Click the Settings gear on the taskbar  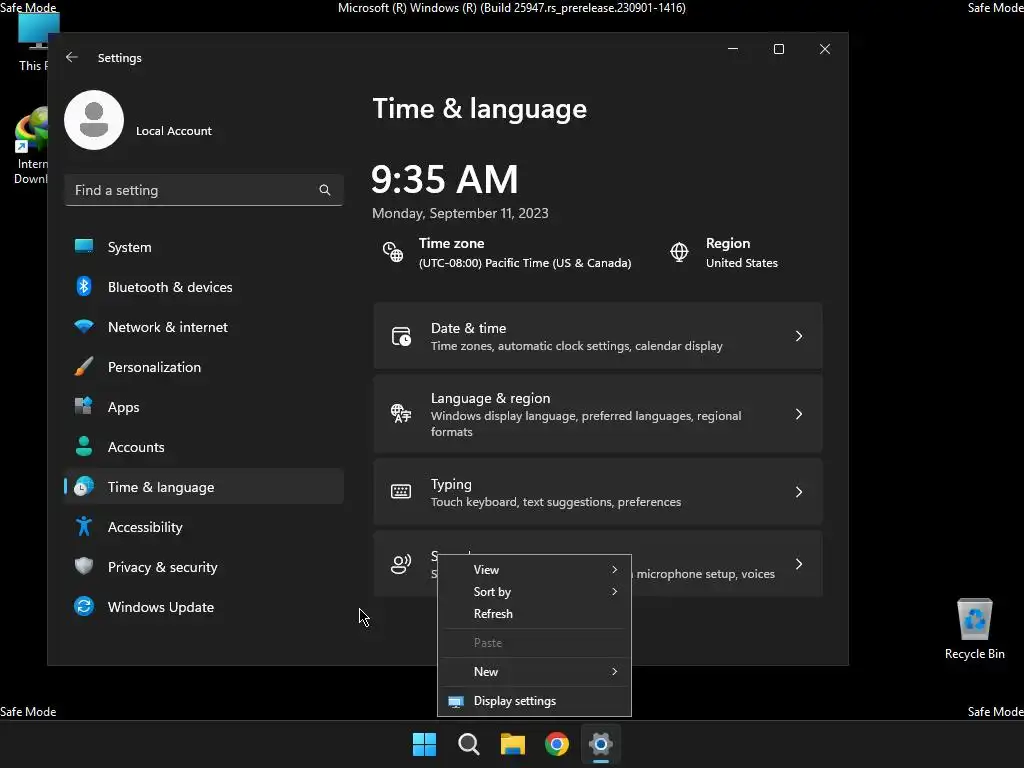601,744
